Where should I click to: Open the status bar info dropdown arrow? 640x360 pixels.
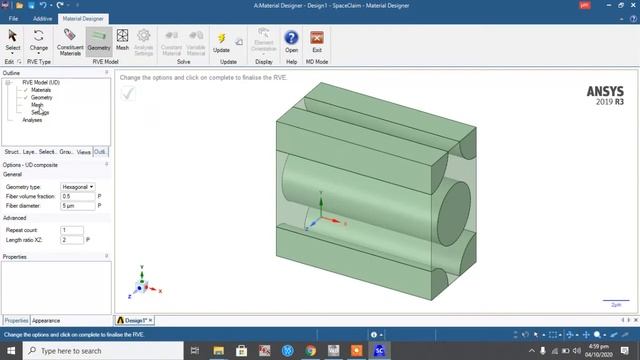tap(381, 335)
